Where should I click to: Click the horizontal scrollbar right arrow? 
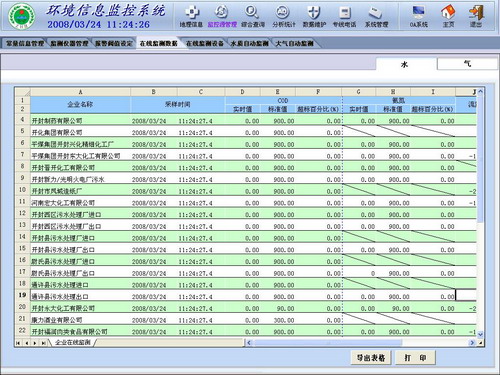472,342
